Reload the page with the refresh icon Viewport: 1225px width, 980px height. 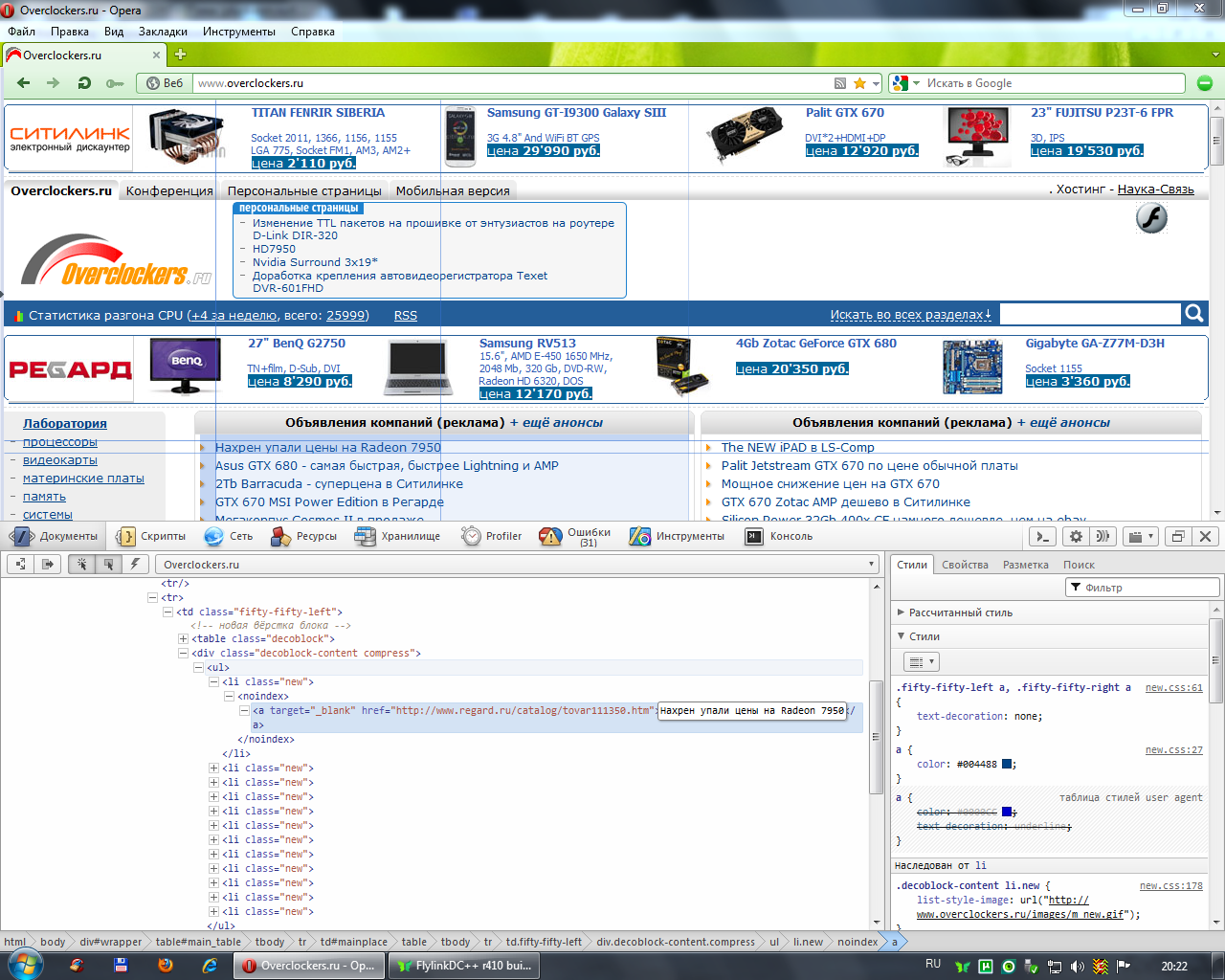84,83
